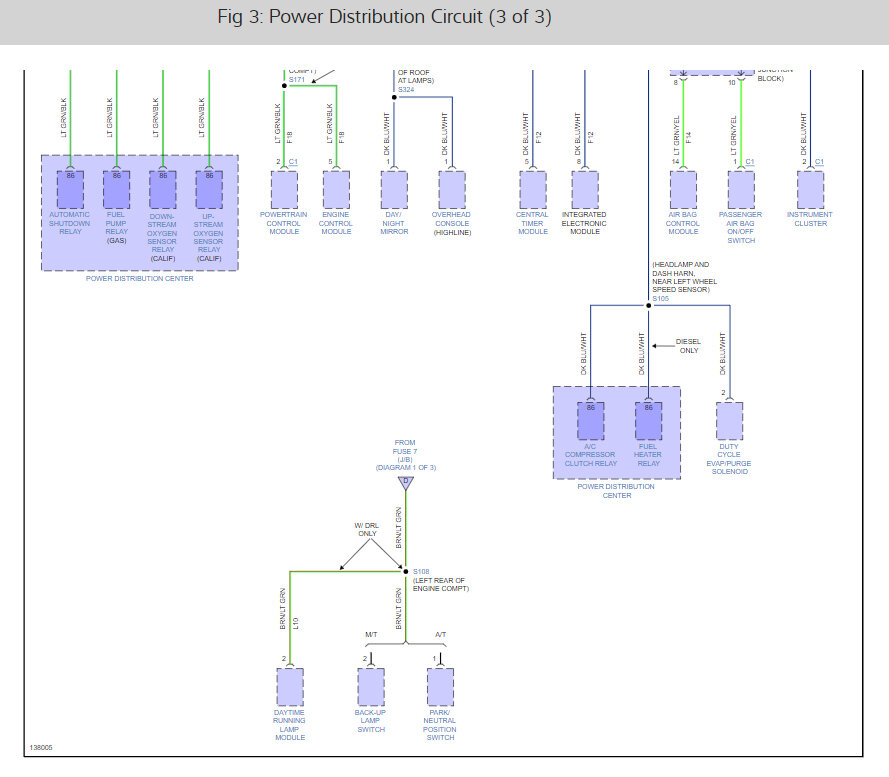Click the 'Fig 3: Power Distribution Circuit' title
Viewport: 889px width, 777px height.
[x=384, y=17]
